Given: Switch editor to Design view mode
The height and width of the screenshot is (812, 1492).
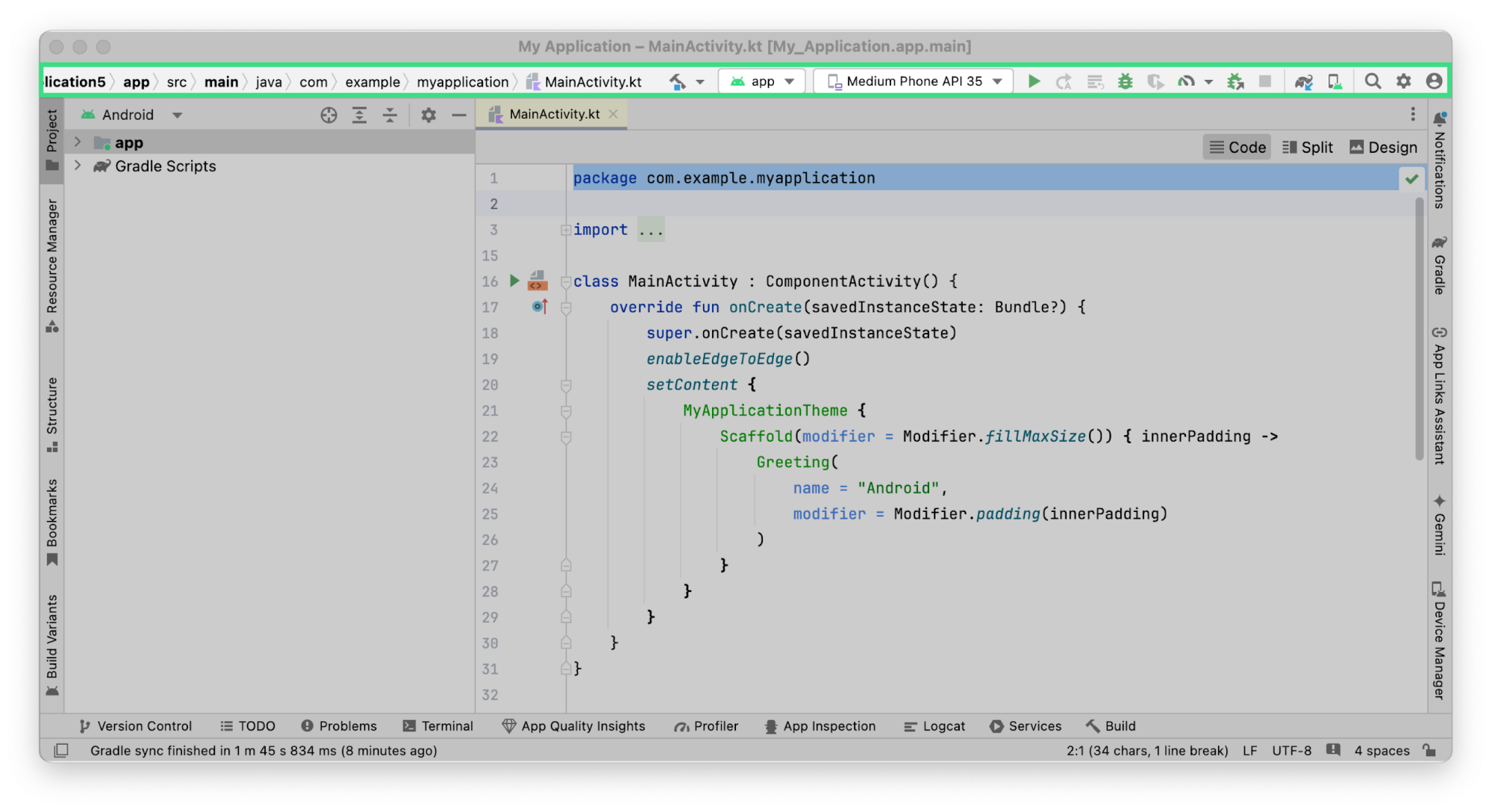Looking at the screenshot, I should (1383, 147).
